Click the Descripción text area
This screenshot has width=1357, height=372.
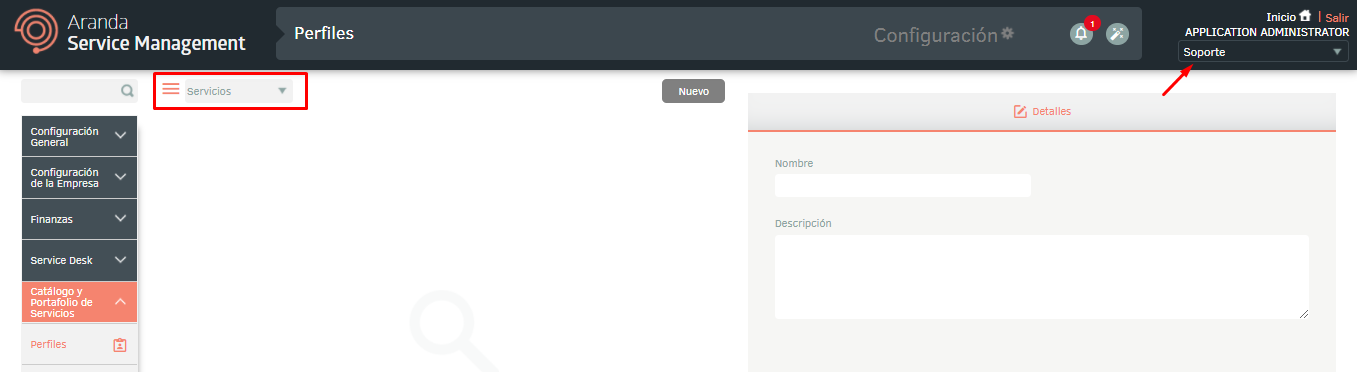click(x=1042, y=277)
